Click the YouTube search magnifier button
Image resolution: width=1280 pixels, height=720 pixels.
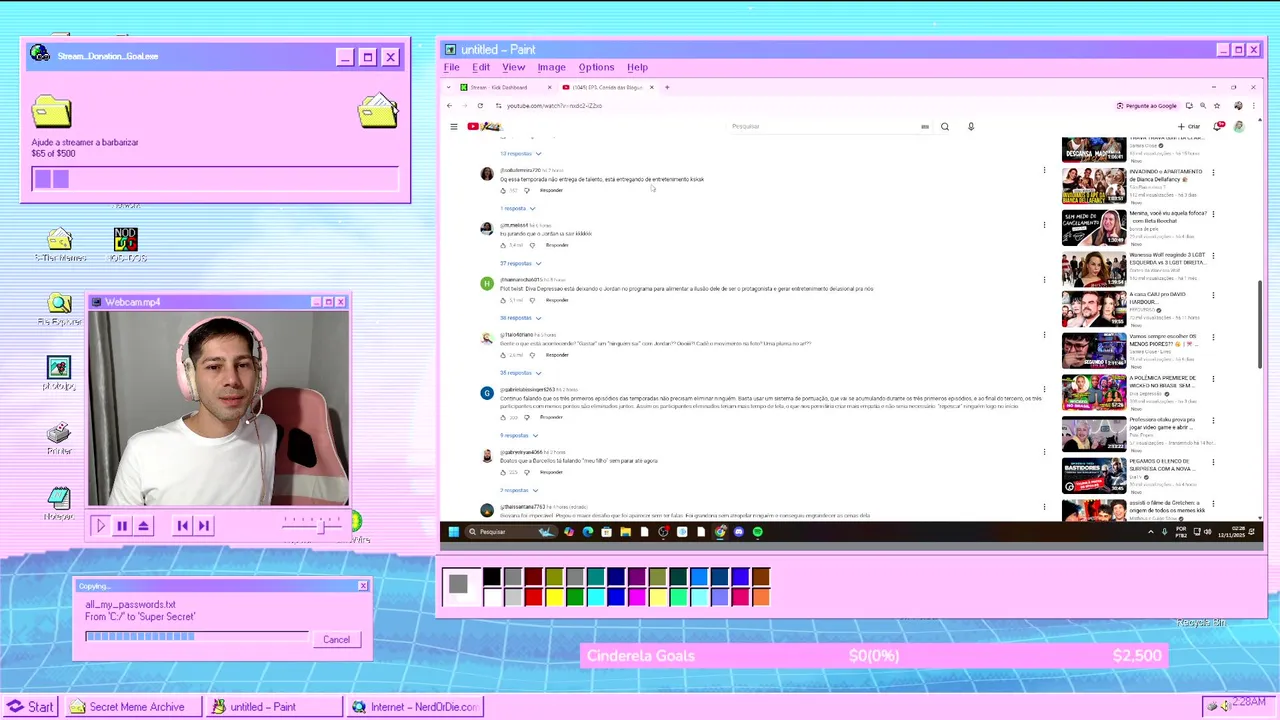coord(944,126)
